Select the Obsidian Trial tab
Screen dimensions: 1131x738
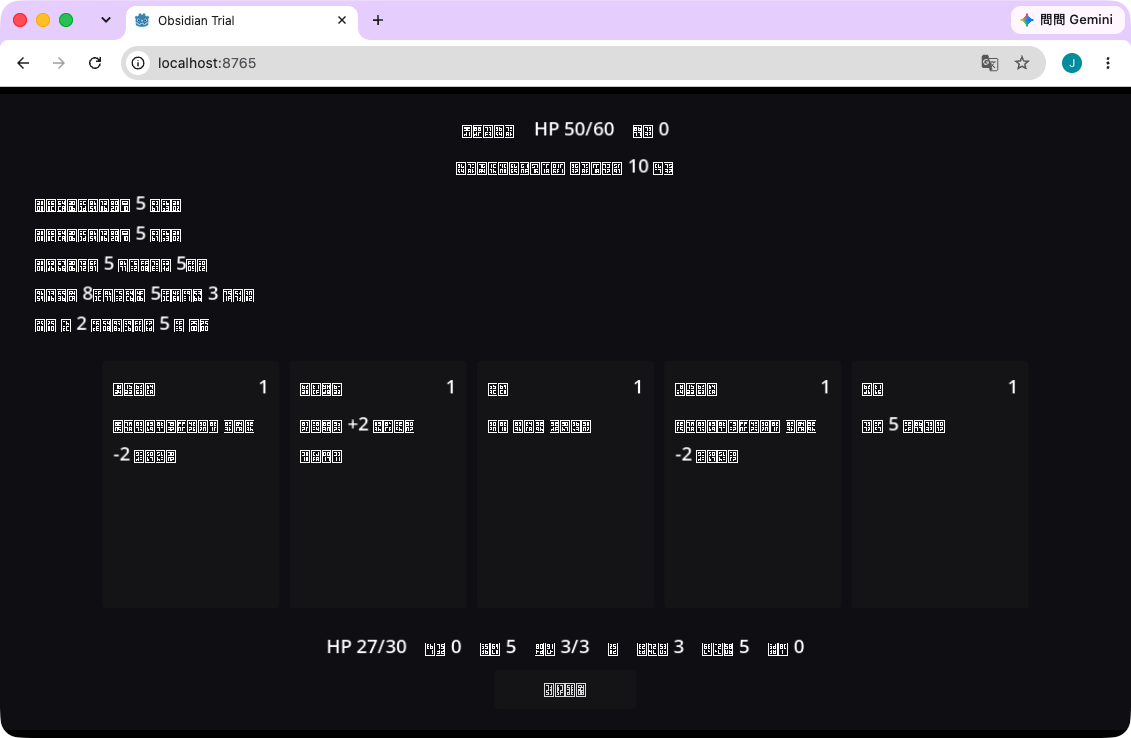[x=242, y=20]
